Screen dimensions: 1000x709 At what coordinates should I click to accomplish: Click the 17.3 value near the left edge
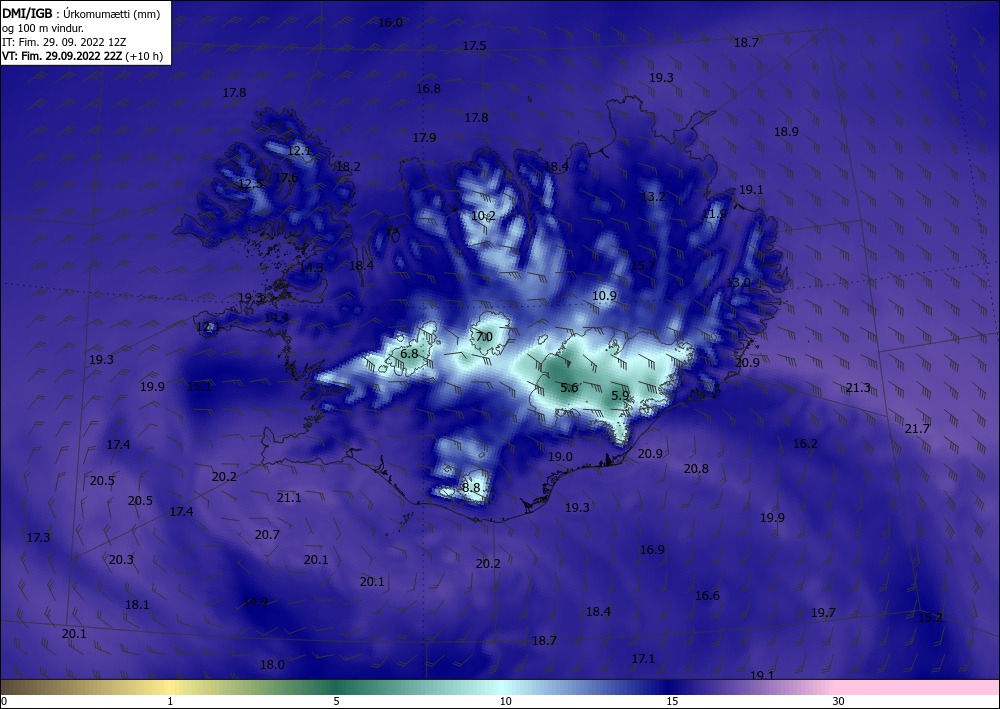[38, 538]
